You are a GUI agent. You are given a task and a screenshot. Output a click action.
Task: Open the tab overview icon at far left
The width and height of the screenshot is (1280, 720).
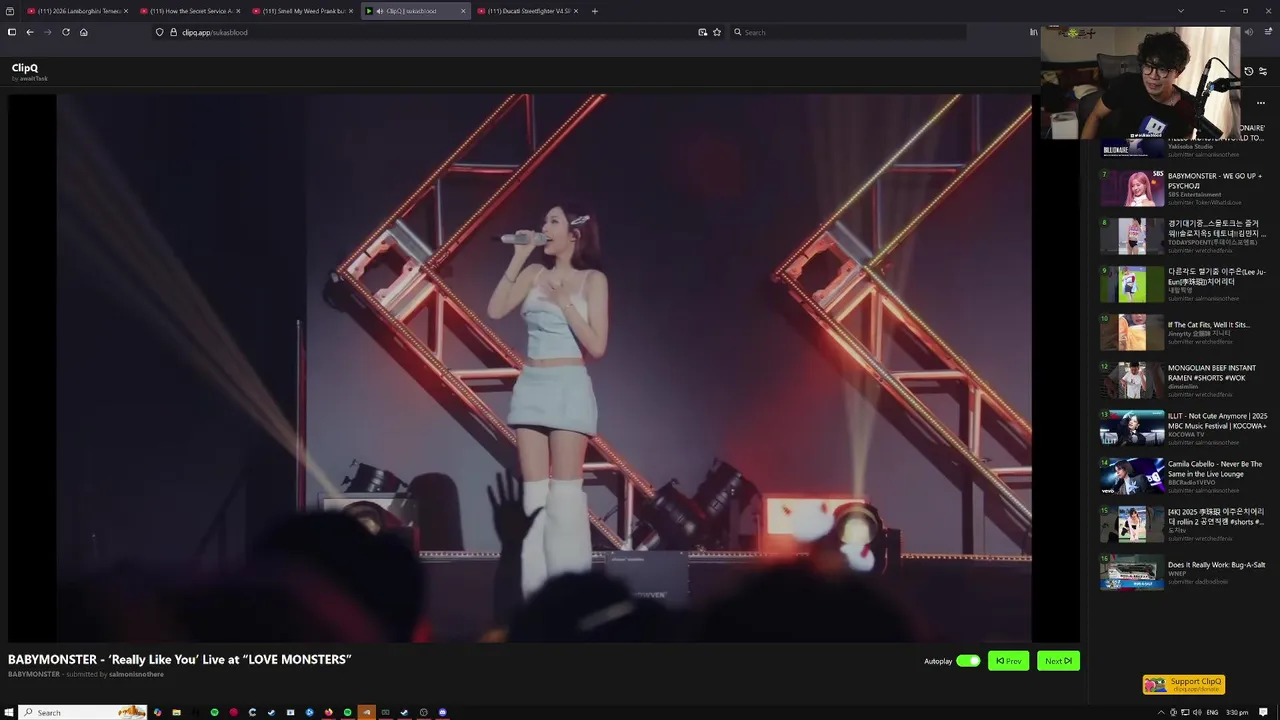pos(10,11)
